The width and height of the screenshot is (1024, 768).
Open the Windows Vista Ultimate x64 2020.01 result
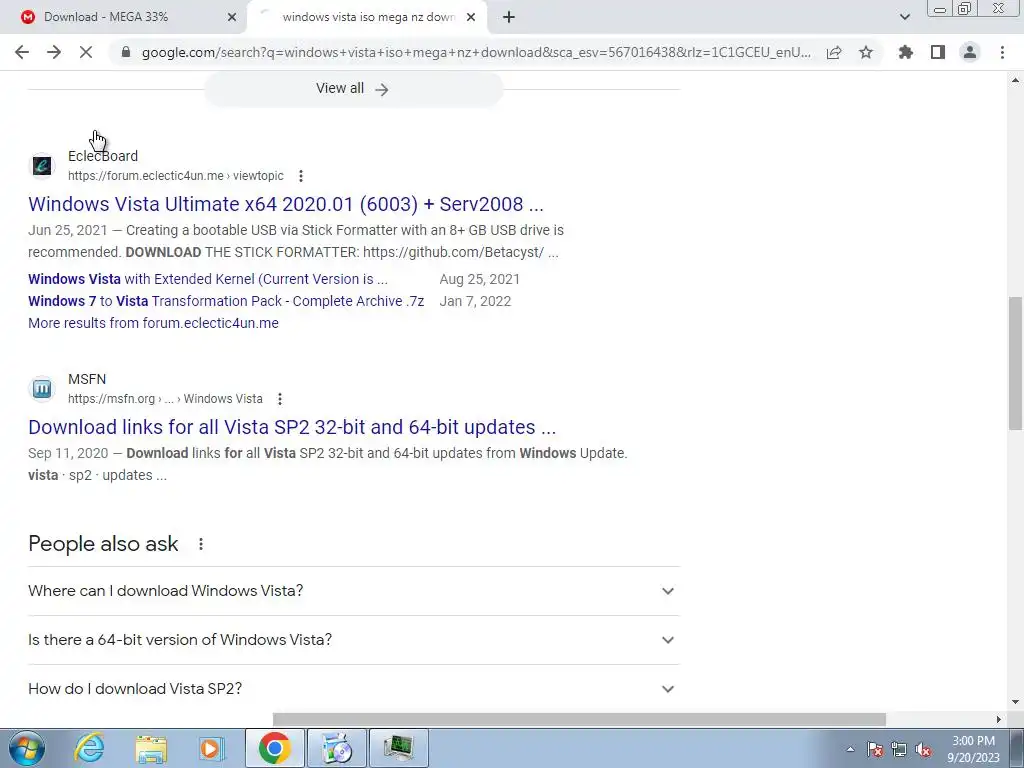click(285, 204)
